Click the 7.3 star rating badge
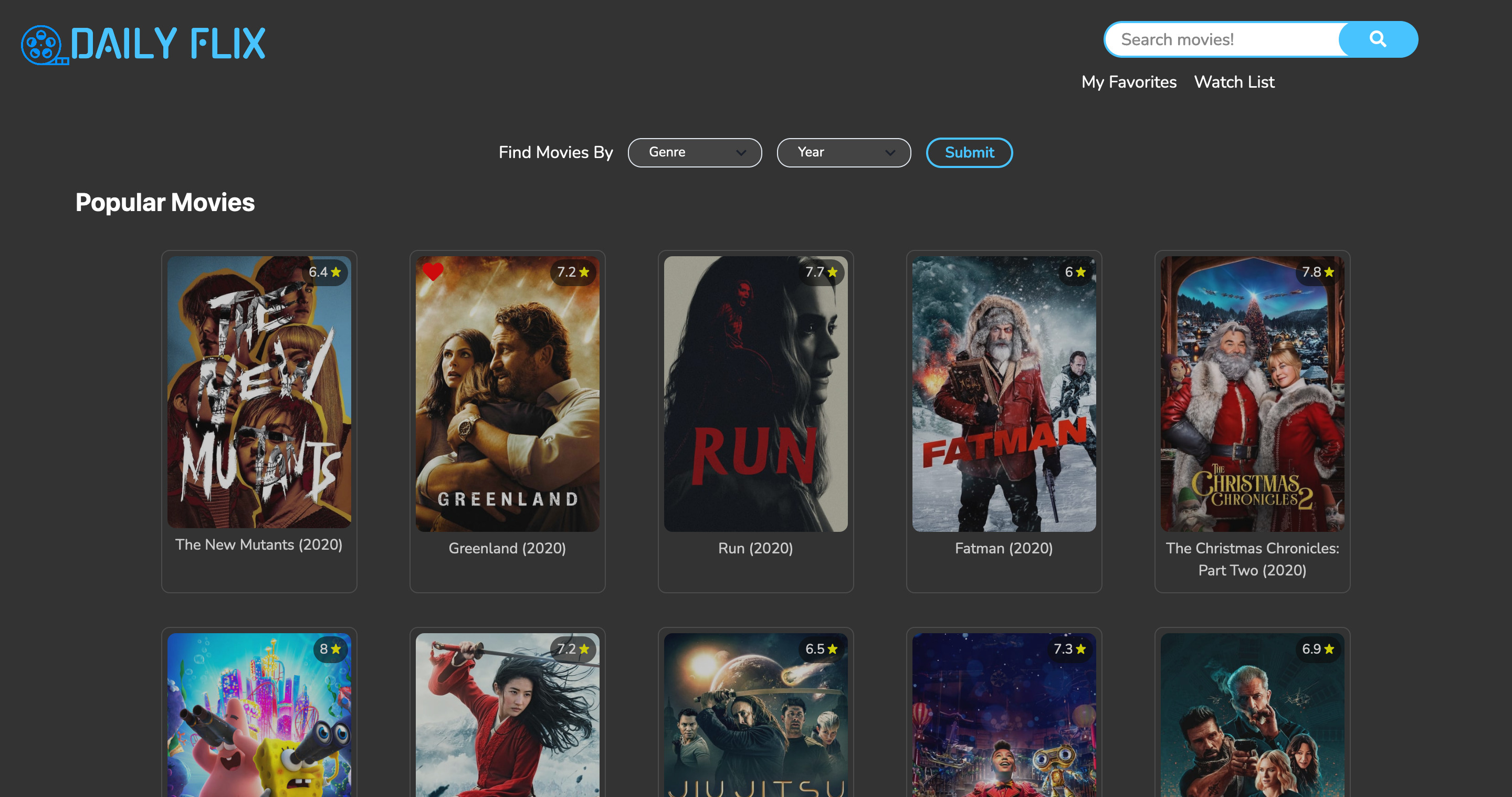Viewport: 1512px width, 797px height. click(1069, 649)
